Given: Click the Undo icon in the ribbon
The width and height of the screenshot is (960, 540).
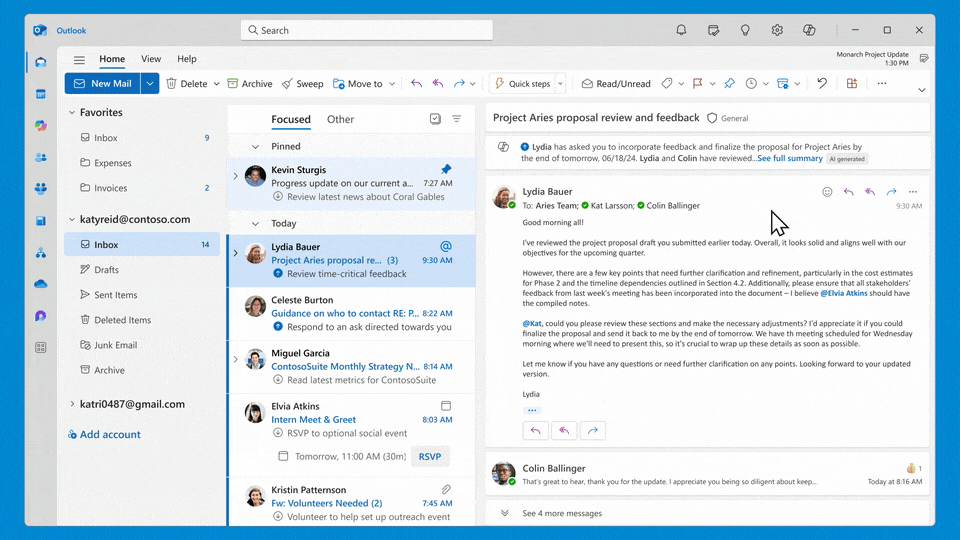Looking at the screenshot, I should [822, 83].
